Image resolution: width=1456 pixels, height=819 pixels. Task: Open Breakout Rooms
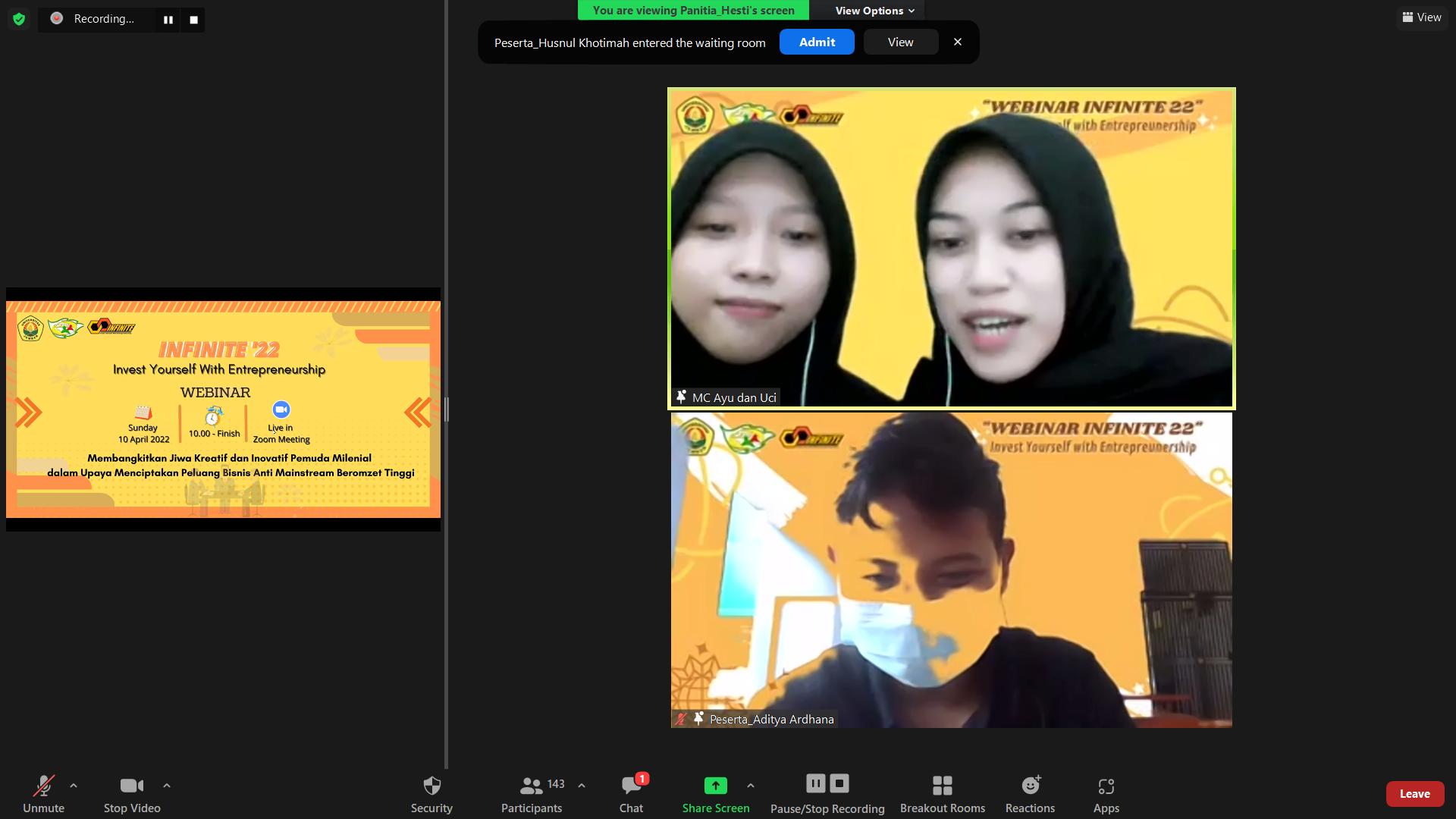coord(942,786)
